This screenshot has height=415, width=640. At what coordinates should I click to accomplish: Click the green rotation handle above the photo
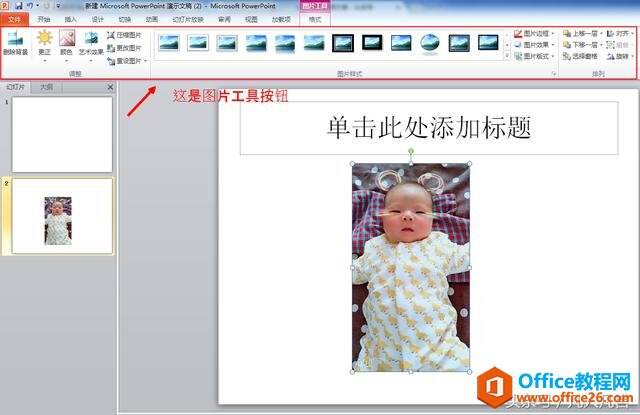pos(411,151)
